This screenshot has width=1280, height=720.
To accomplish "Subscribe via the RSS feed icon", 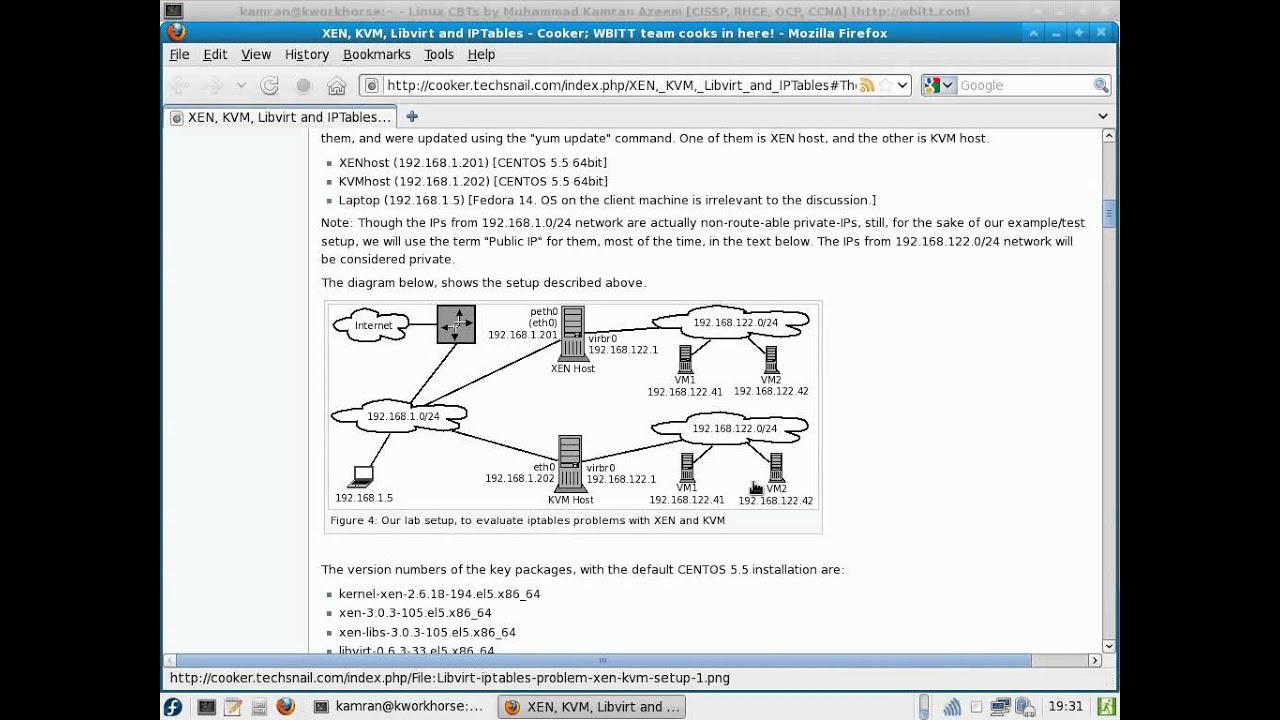I will tap(867, 86).
